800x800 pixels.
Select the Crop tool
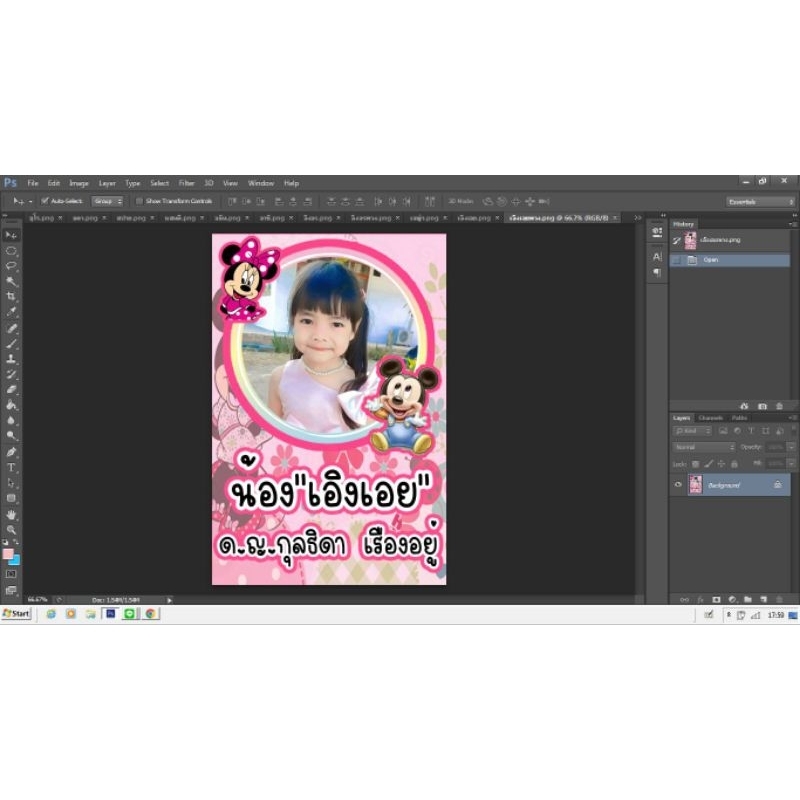tap(11, 296)
